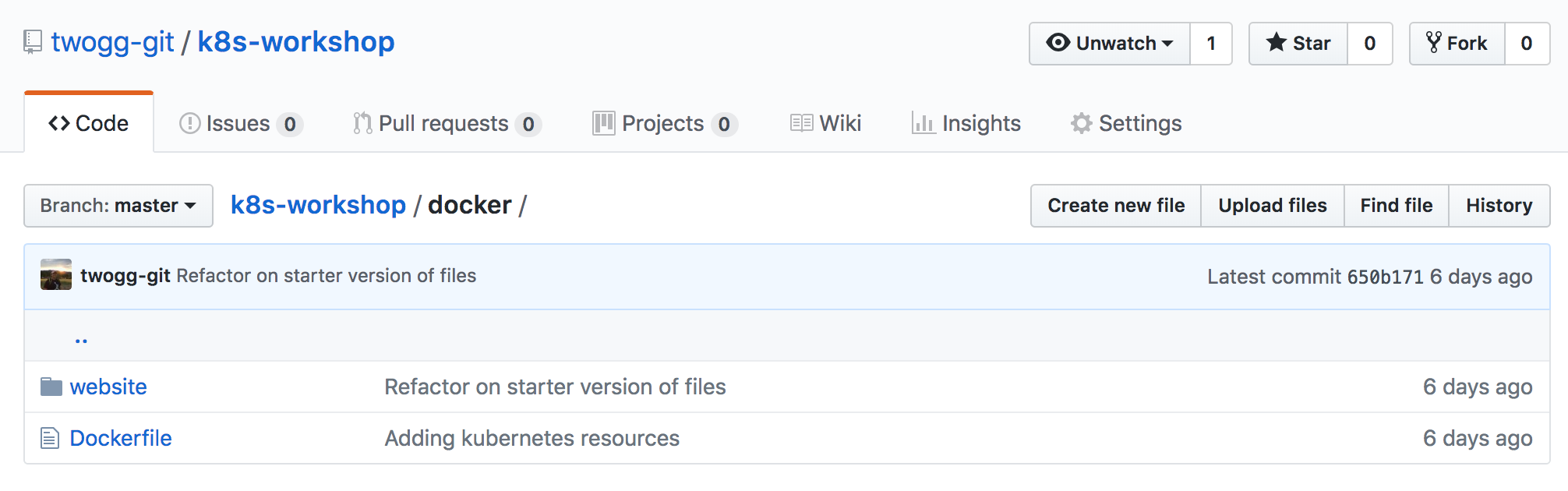Click the Issues exclamation icon
This screenshot has width=1568, height=491.
190,123
